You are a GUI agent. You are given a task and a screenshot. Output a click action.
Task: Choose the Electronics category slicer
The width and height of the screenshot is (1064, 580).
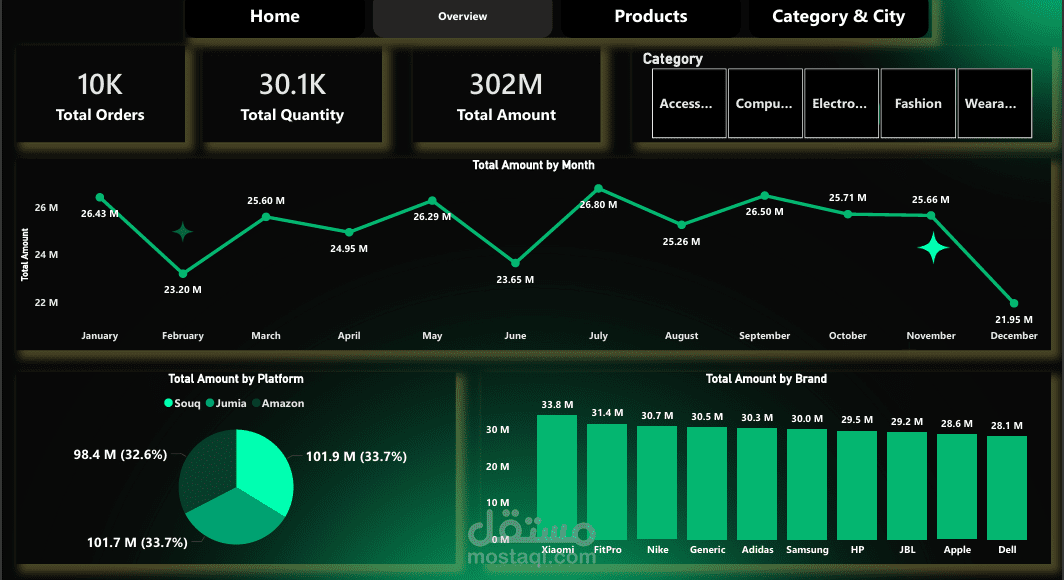(x=841, y=103)
